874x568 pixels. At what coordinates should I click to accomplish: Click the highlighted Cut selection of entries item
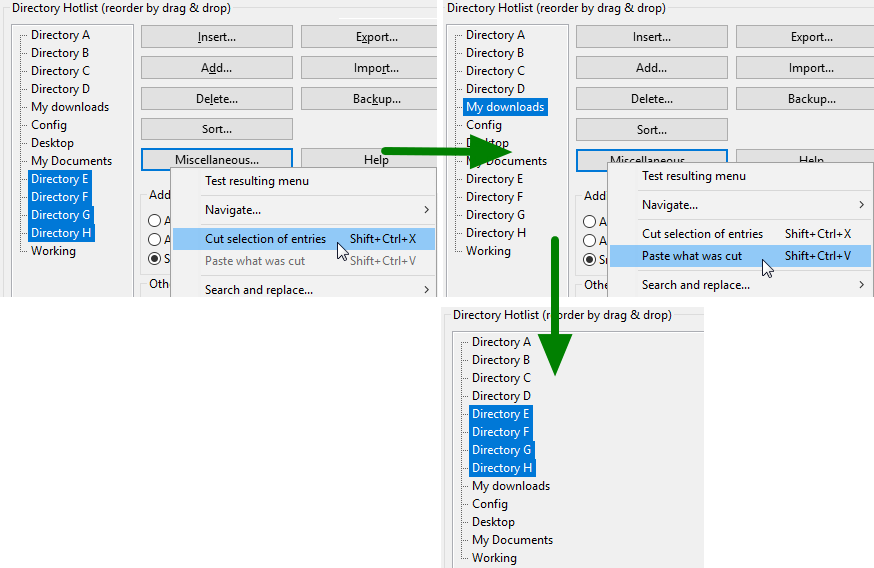click(265, 239)
